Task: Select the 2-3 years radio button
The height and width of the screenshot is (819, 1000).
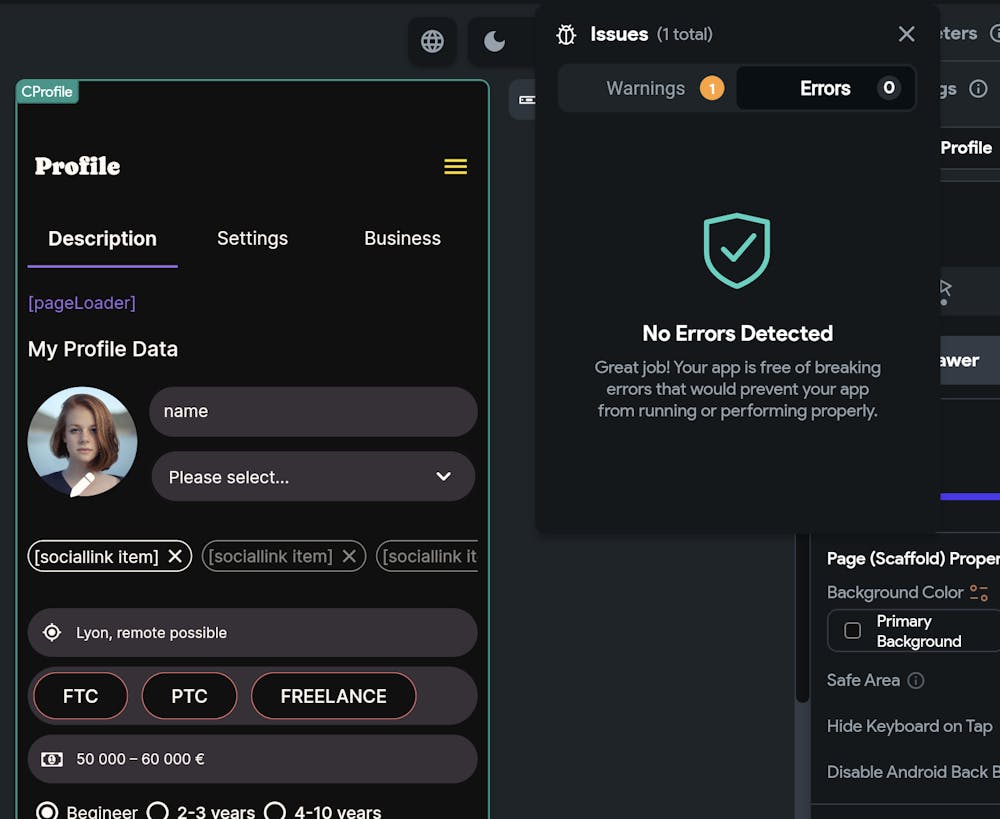Action: coord(157,811)
